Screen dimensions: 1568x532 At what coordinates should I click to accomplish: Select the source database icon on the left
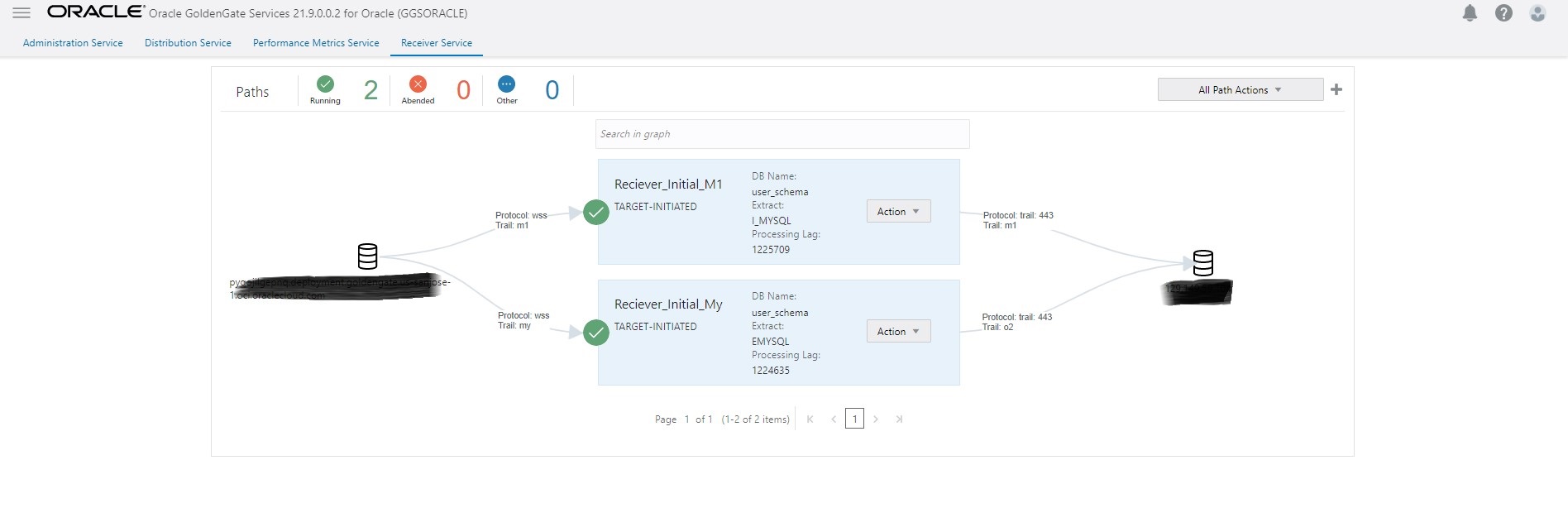click(367, 256)
